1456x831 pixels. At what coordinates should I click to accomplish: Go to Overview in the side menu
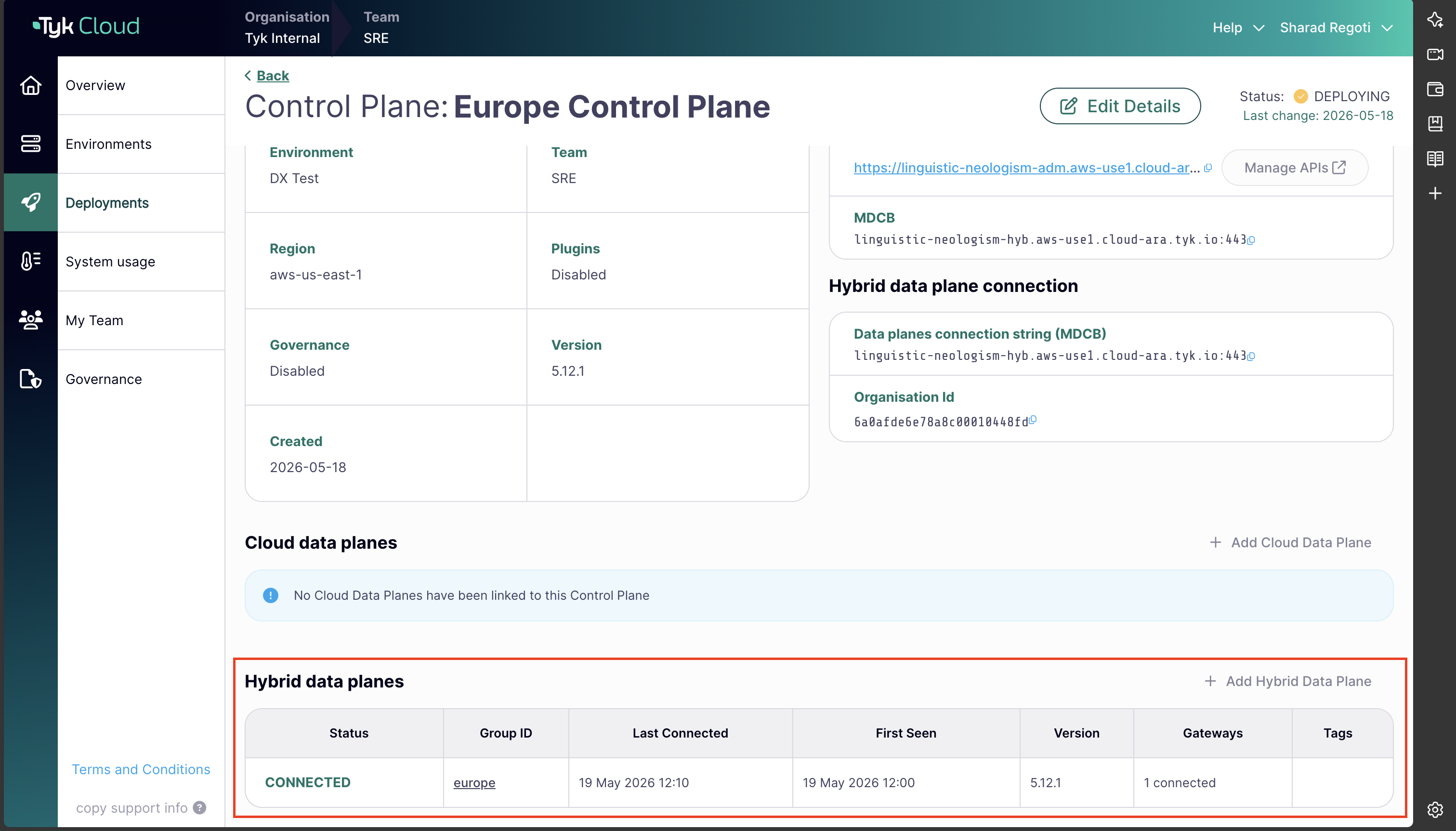point(141,86)
